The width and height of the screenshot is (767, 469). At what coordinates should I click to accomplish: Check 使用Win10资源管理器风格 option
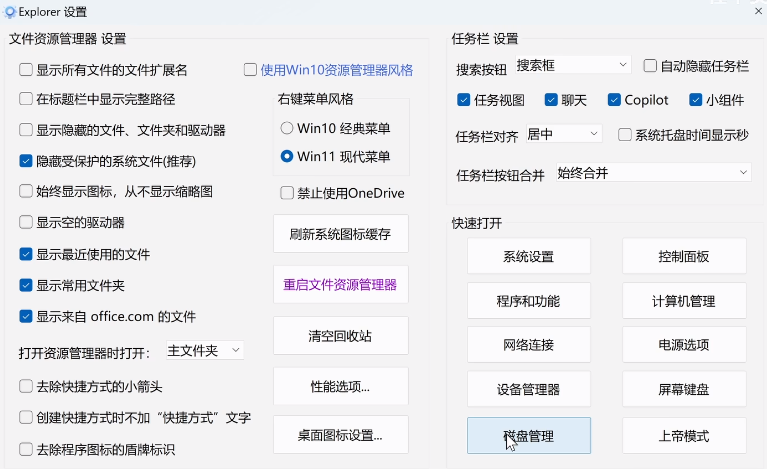coord(252,71)
